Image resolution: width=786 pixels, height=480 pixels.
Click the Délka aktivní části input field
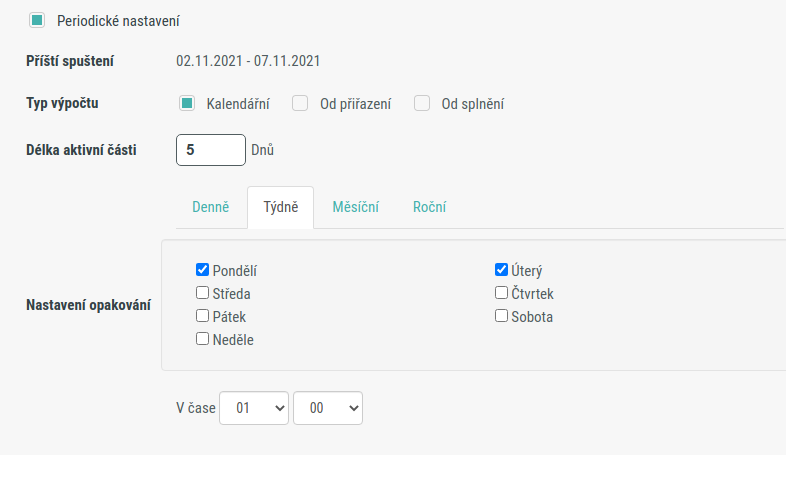click(x=211, y=150)
